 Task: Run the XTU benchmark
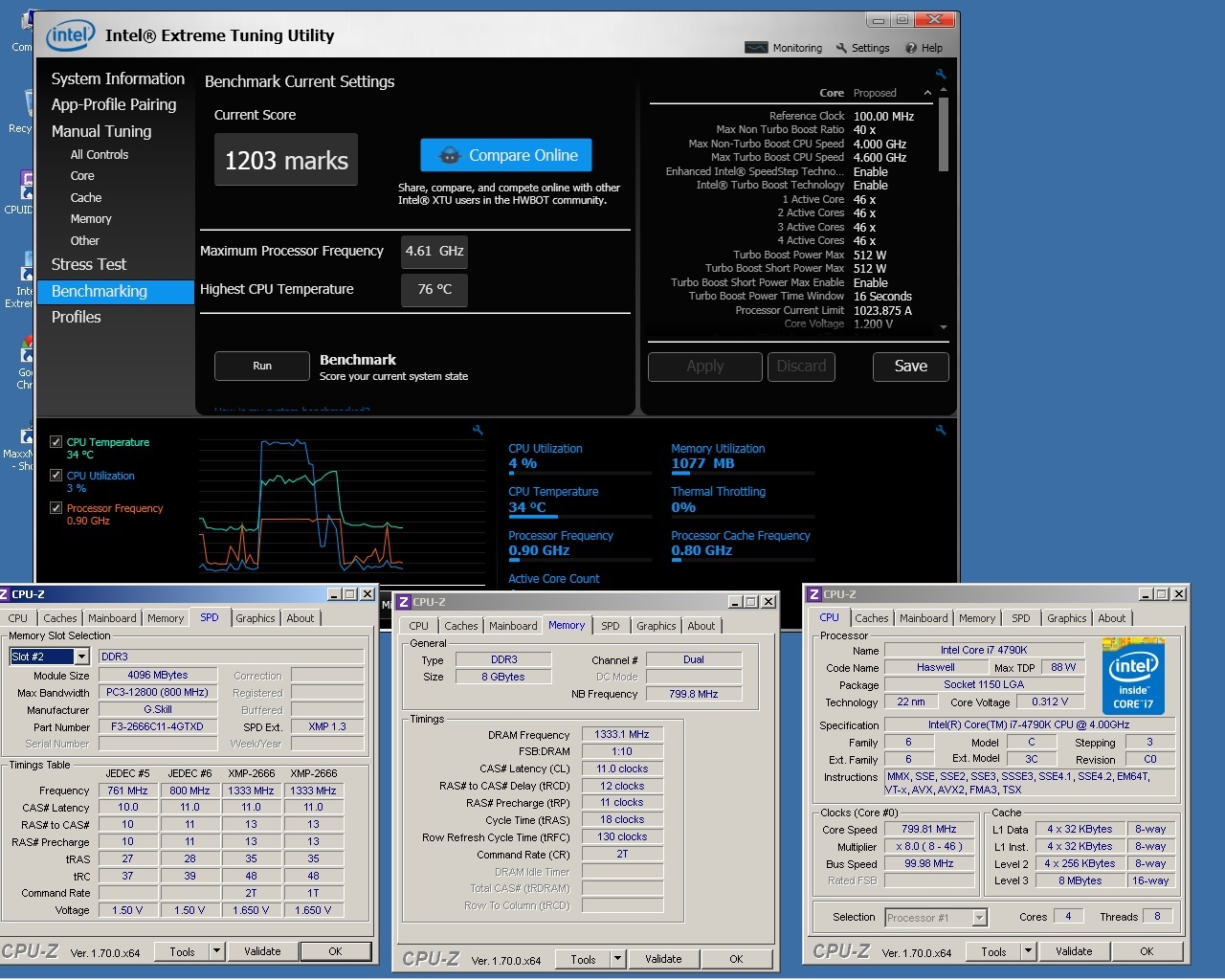(262, 366)
